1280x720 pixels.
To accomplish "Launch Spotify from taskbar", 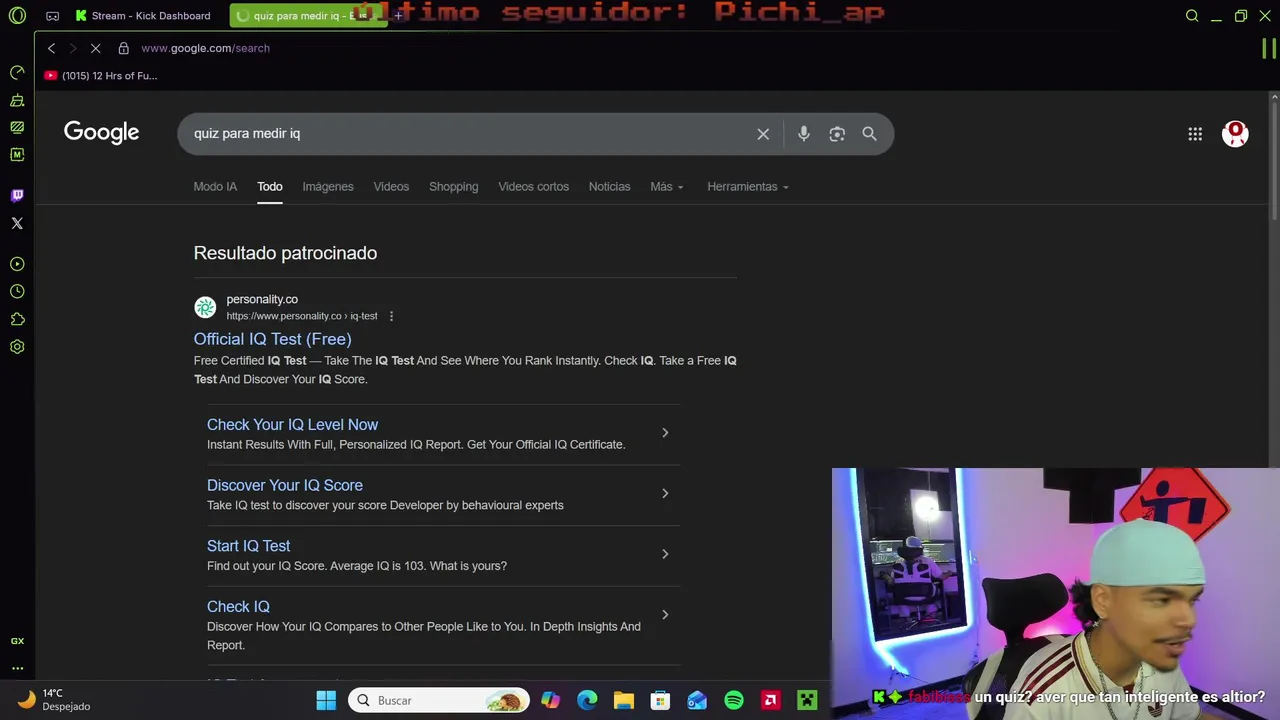I will (x=734, y=700).
